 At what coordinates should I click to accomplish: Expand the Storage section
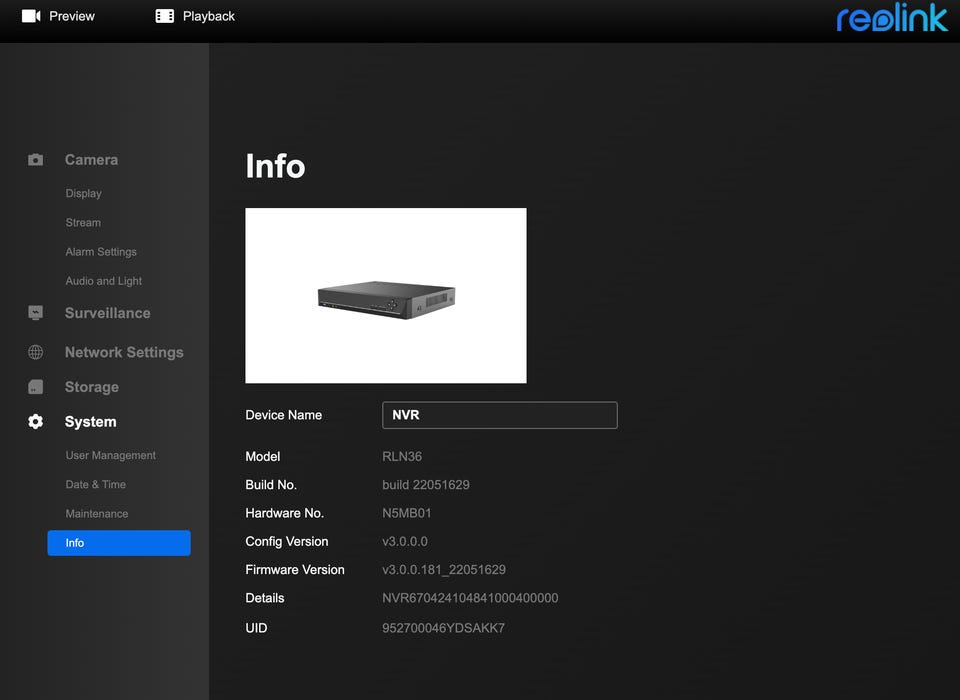(92, 387)
